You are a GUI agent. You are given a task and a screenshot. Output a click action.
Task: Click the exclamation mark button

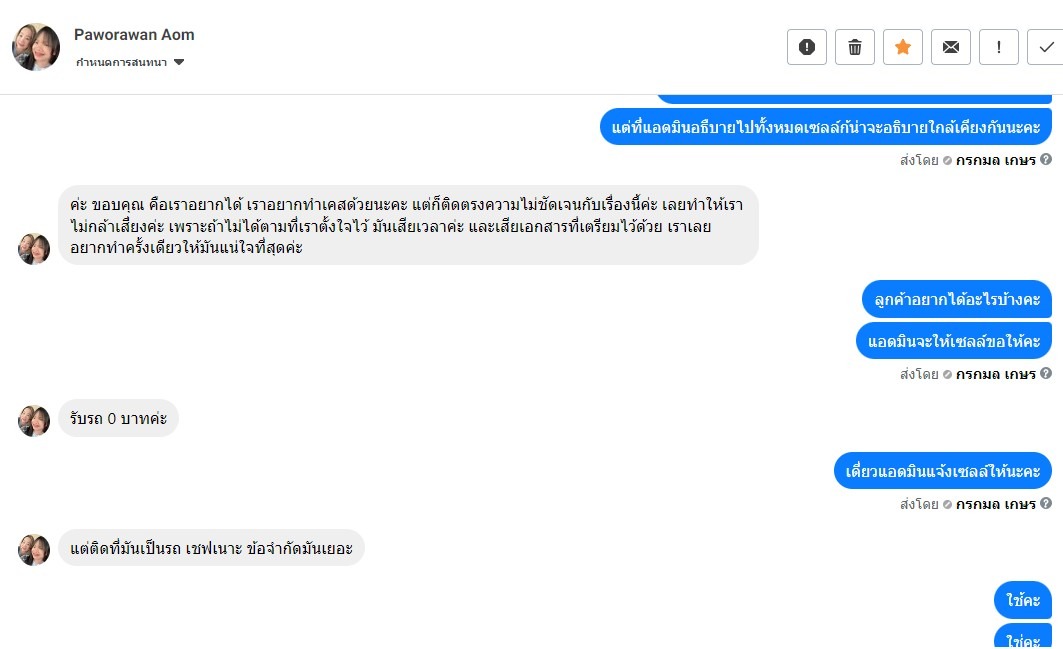(999, 47)
